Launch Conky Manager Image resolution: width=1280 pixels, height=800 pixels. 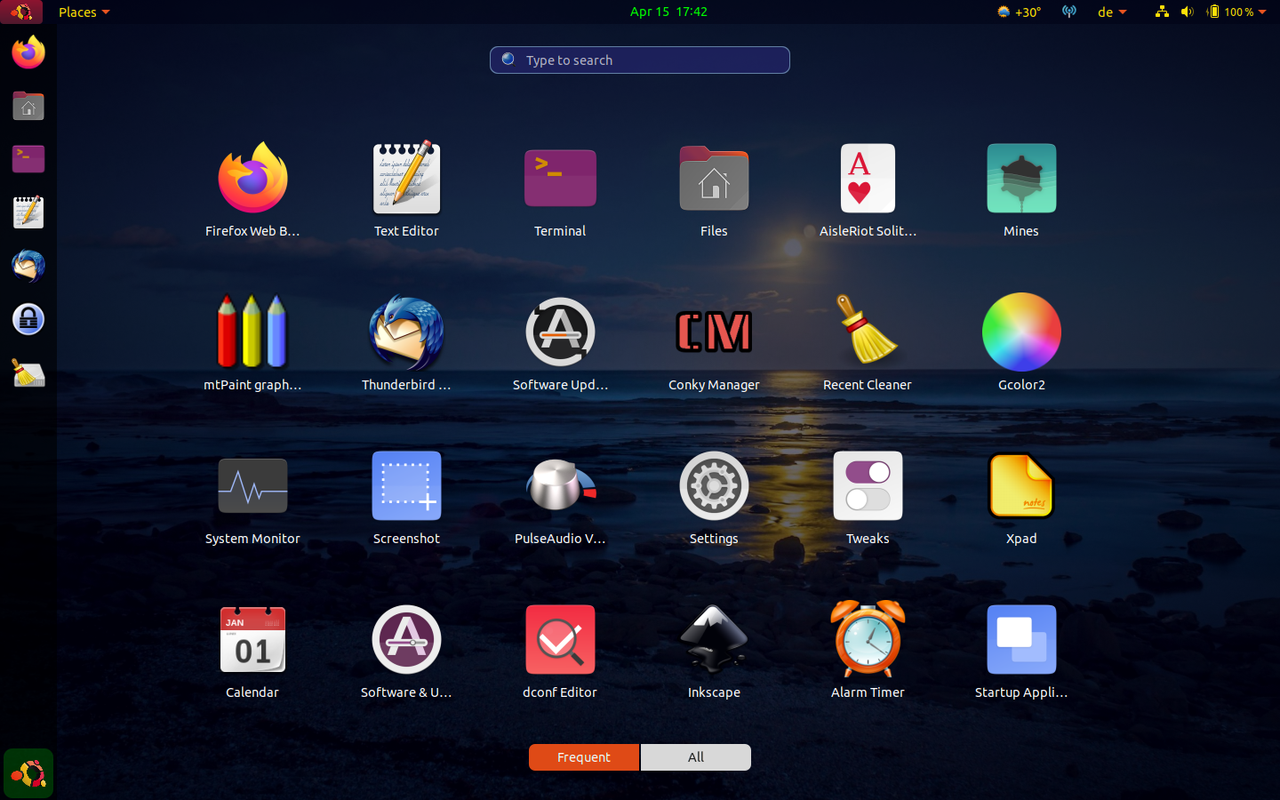tap(713, 332)
